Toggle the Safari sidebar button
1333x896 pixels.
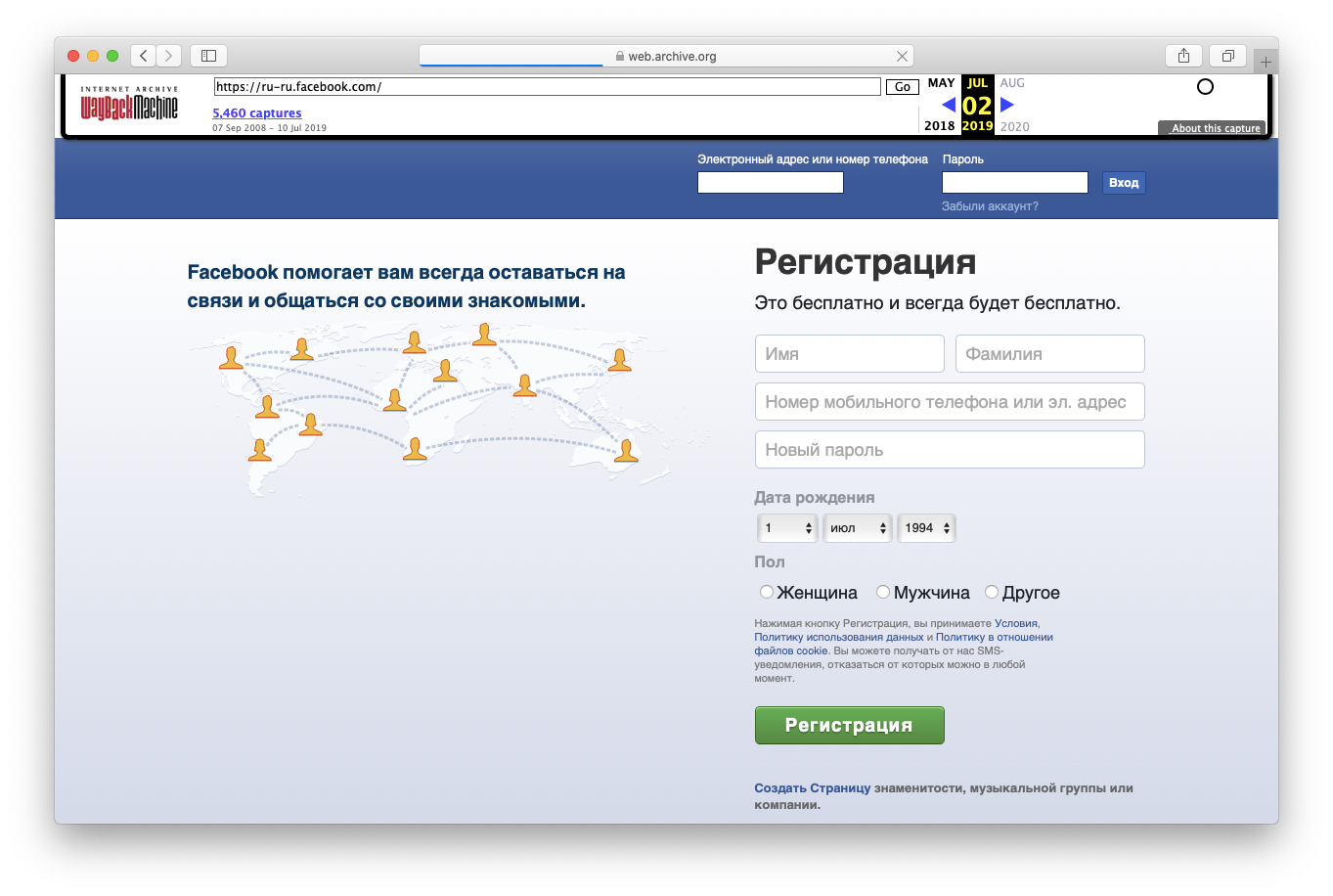[208, 56]
